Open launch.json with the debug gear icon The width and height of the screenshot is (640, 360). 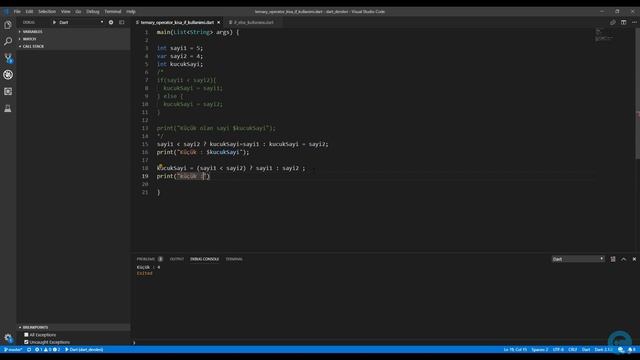pyautogui.click(x=111, y=22)
